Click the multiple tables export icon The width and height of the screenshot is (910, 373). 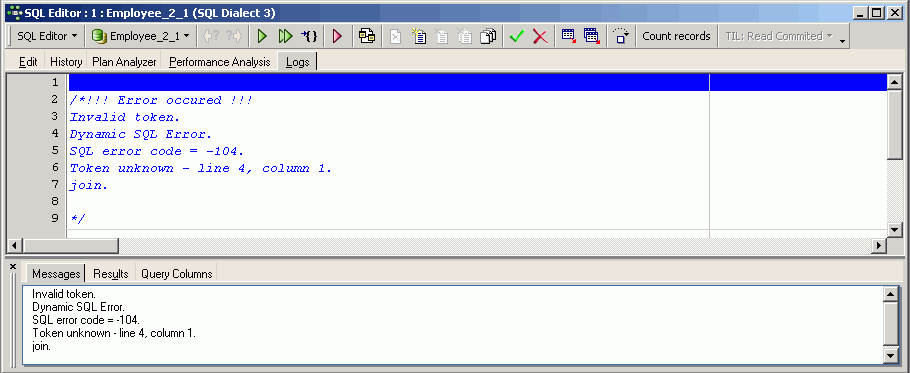[x=591, y=37]
